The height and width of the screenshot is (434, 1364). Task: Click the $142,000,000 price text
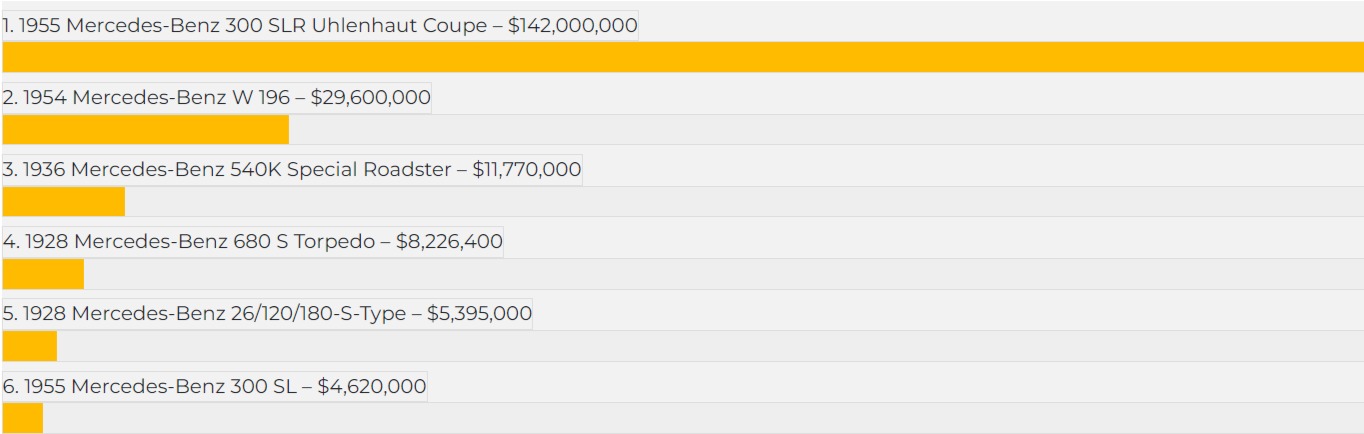point(572,26)
